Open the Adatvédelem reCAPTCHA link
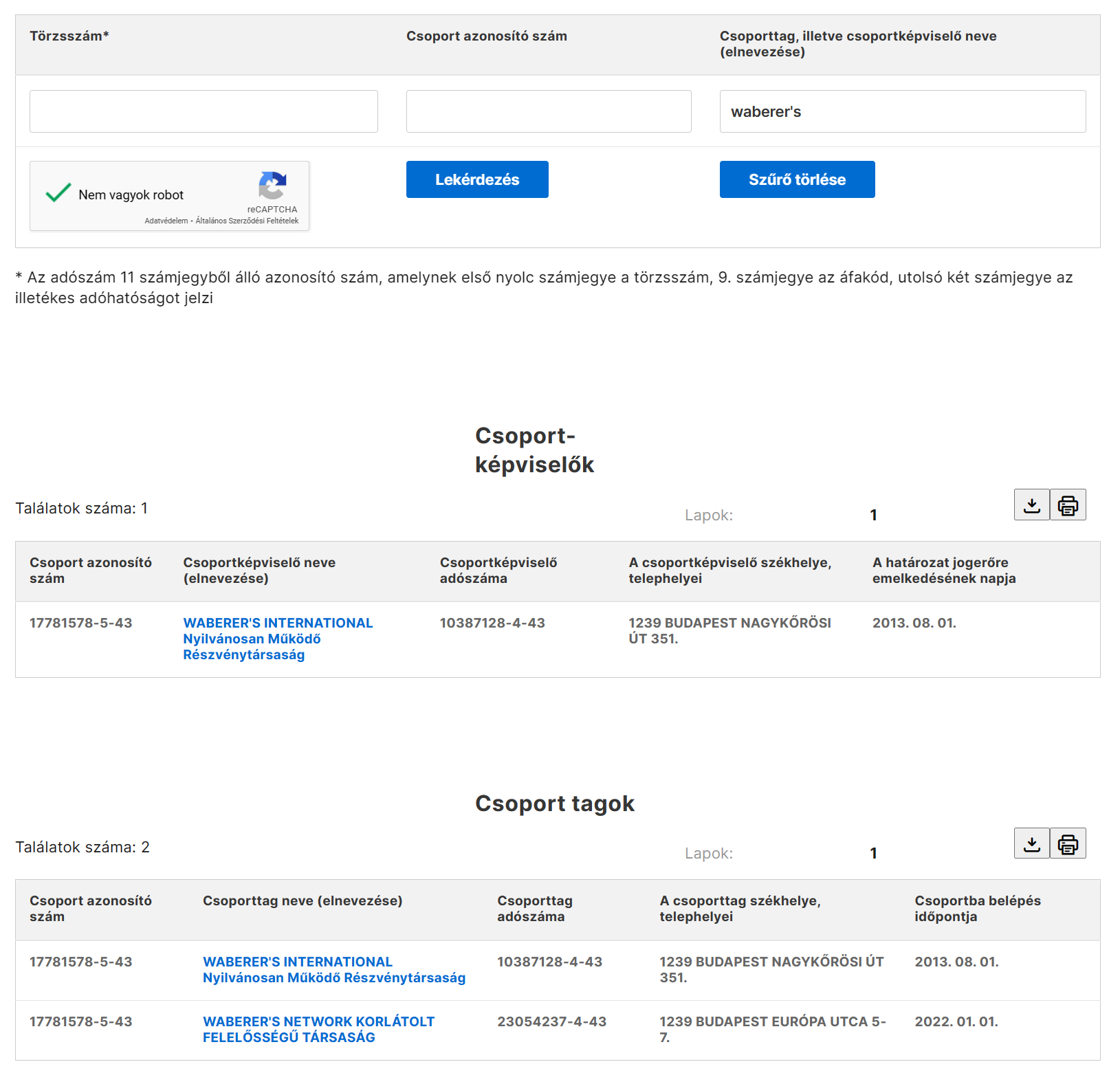Viewport: 1120px width, 1073px height. click(x=166, y=221)
